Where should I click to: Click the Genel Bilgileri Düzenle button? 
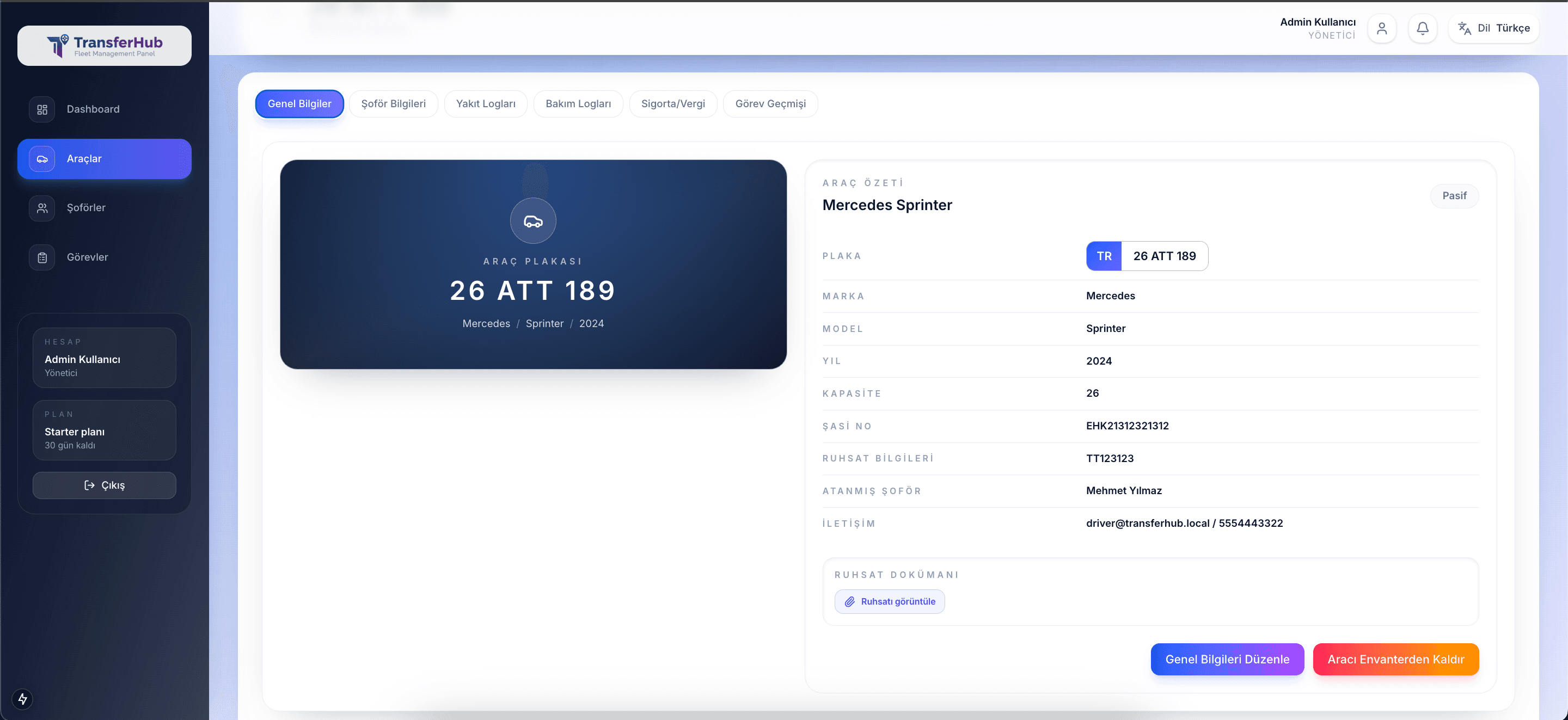pyautogui.click(x=1227, y=659)
